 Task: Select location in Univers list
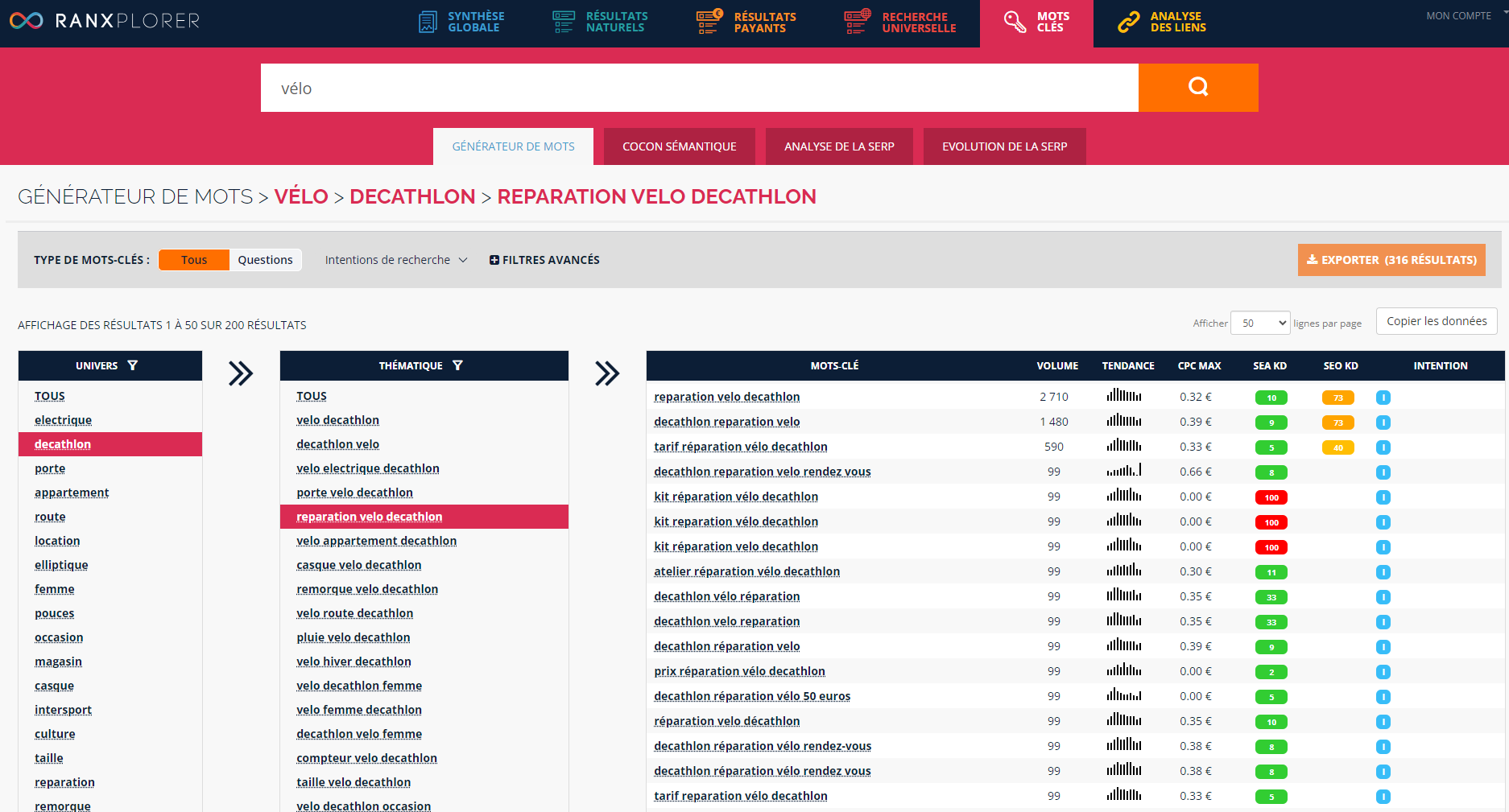pyautogui.click(x=57, y=541)
